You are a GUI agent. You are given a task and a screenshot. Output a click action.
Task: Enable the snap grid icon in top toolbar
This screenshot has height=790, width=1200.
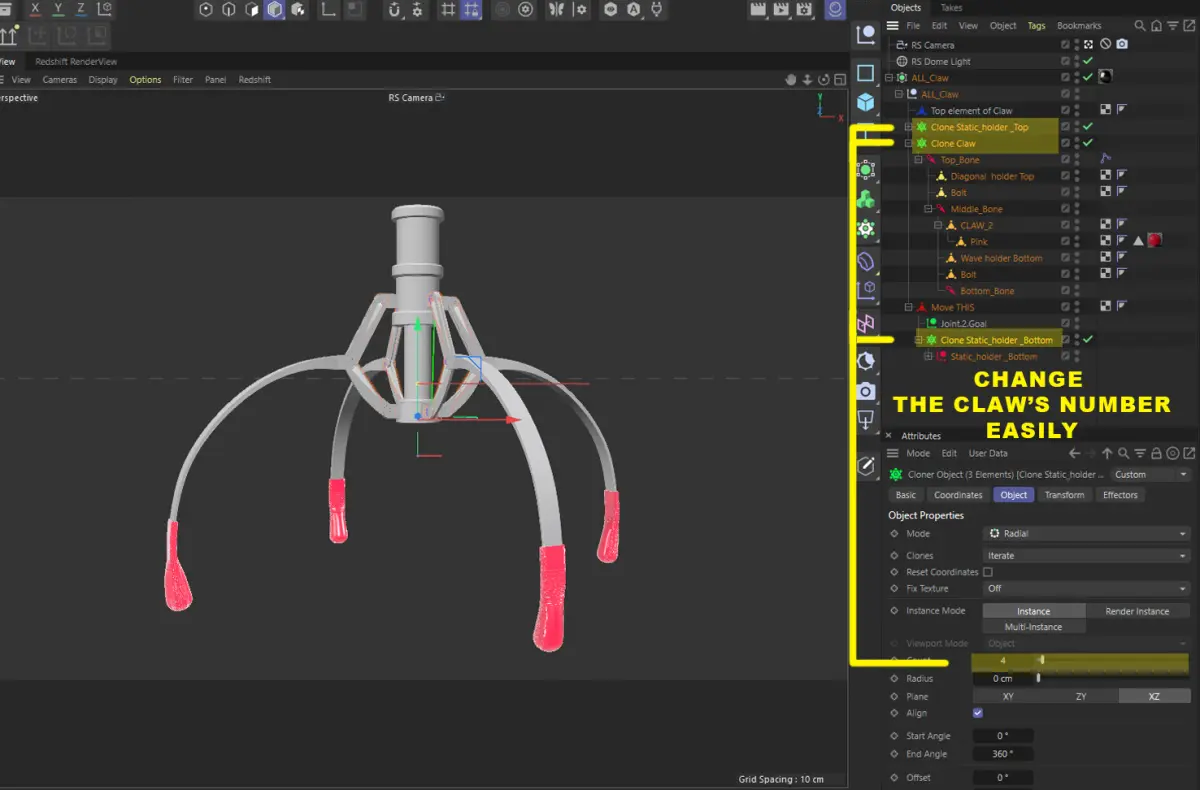[448, 10]
